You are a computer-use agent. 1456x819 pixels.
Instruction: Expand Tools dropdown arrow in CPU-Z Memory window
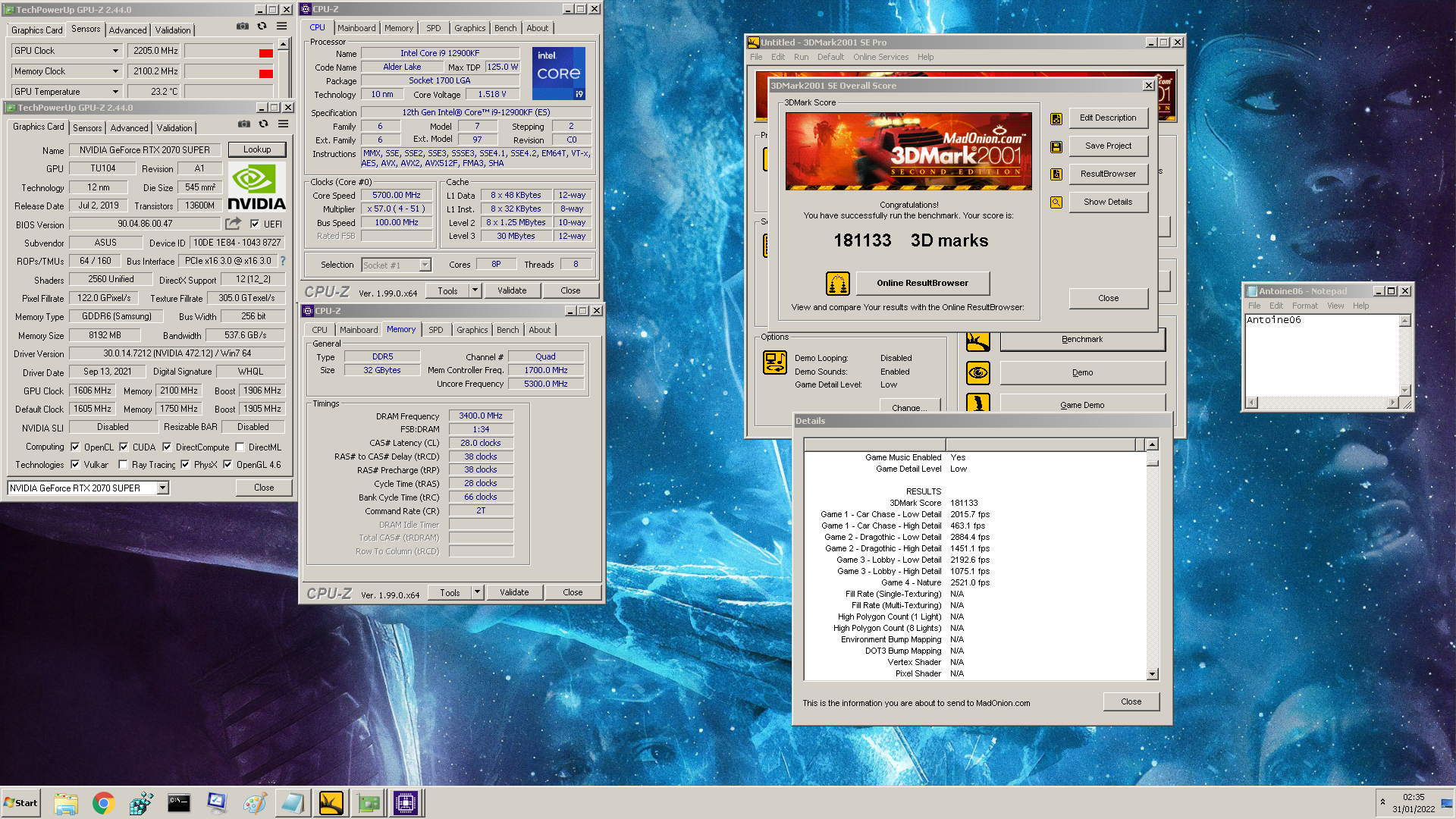[478, 592]
